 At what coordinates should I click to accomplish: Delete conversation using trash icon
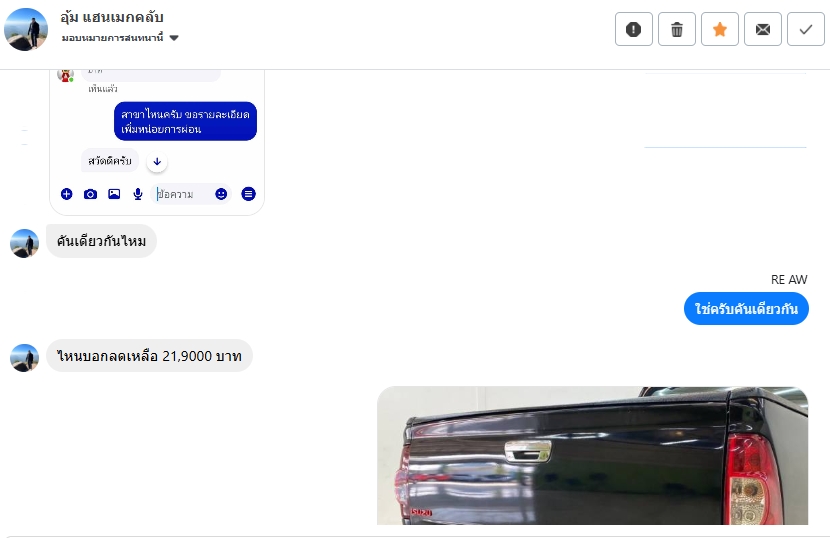pyautogui.click(x=676, y=29)
